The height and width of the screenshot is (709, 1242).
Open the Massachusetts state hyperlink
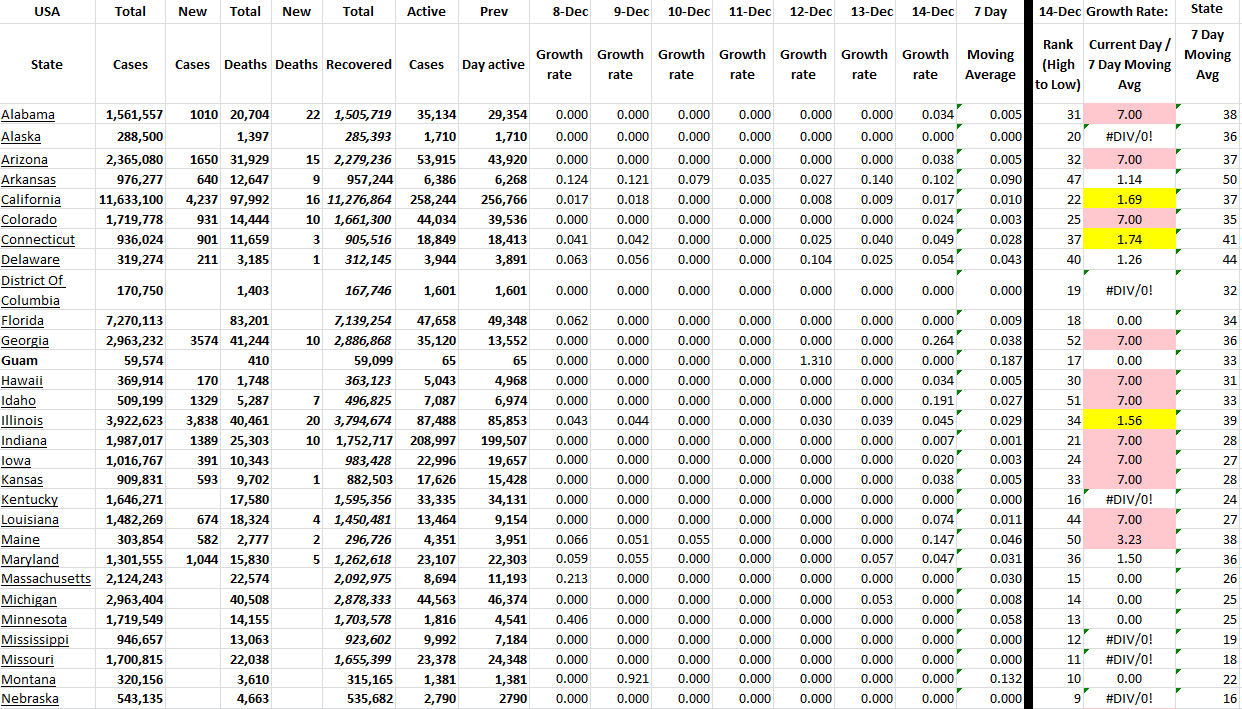point(45,579)
